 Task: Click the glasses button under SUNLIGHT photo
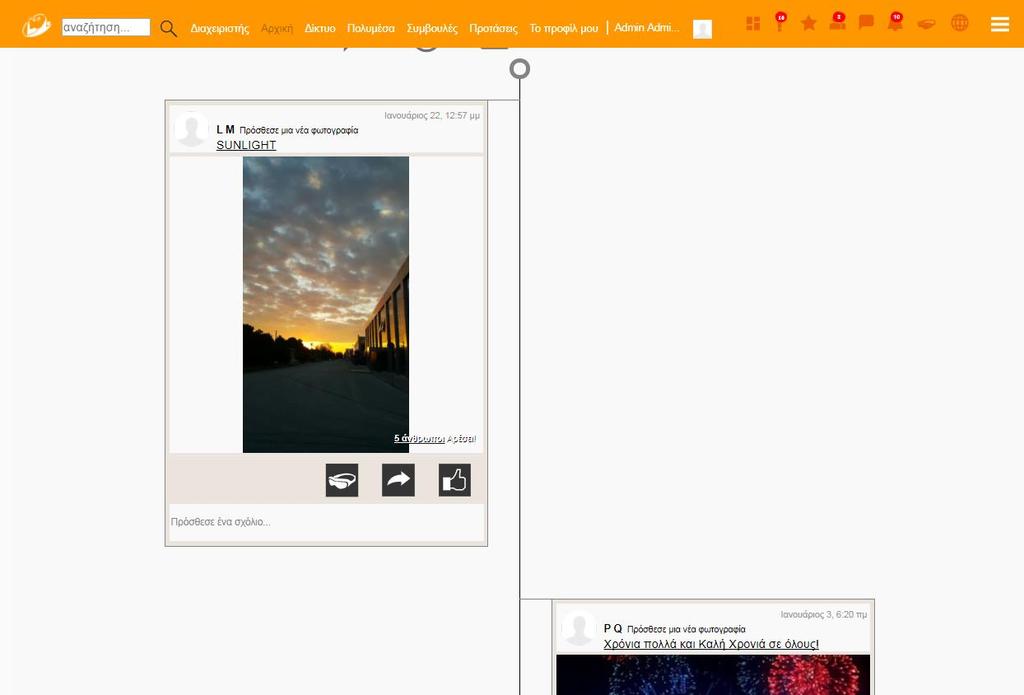click(342, 480)
